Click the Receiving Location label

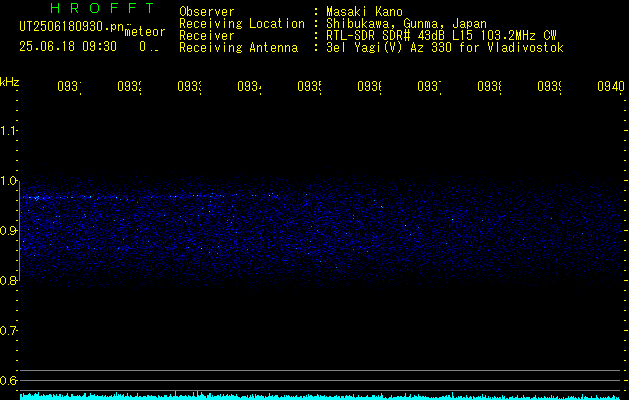(242, 24)
